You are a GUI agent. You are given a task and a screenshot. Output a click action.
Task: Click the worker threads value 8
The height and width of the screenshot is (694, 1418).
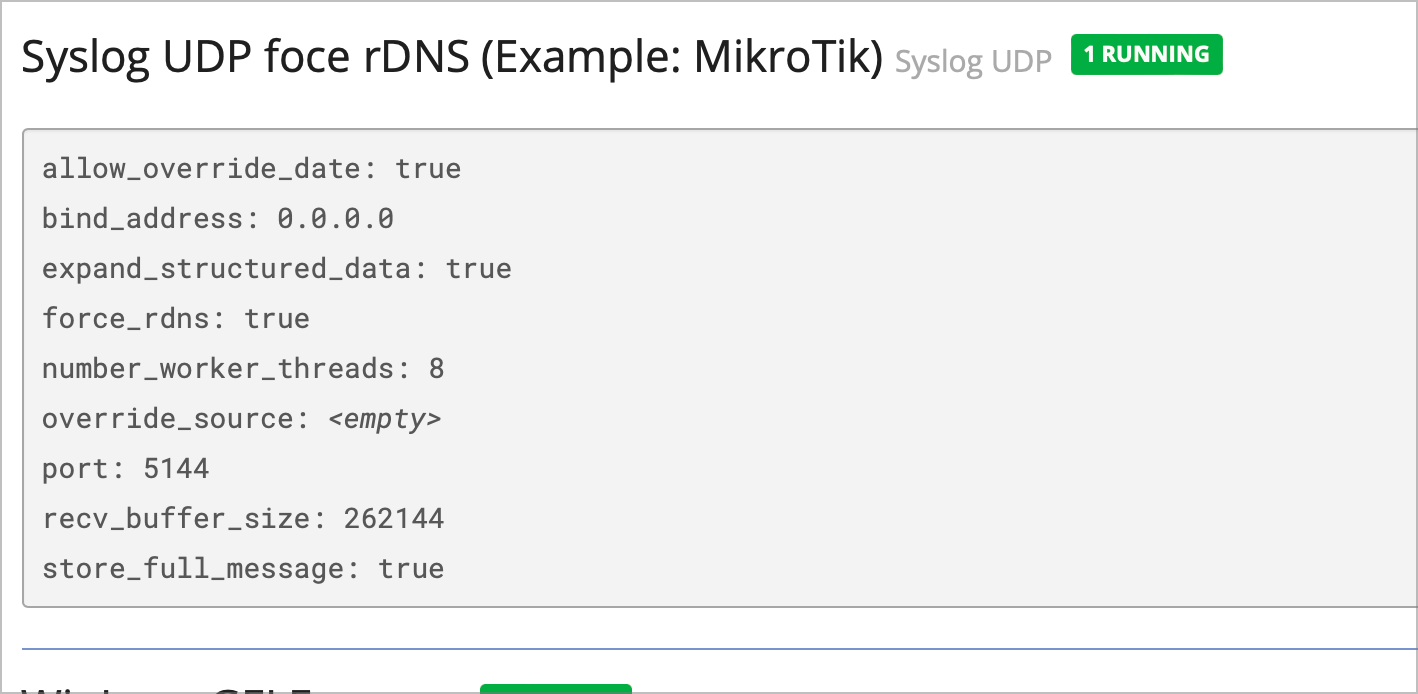click(x=437, y=368)
